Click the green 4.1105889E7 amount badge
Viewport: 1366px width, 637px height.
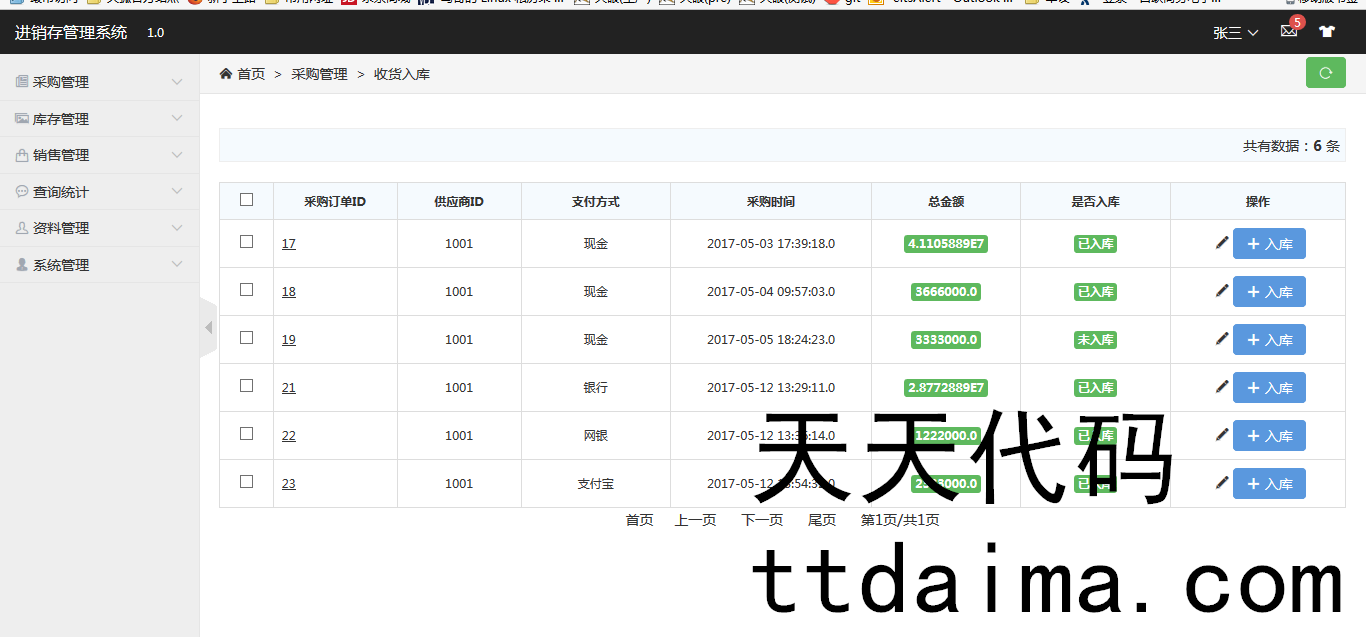coord(945,244)
